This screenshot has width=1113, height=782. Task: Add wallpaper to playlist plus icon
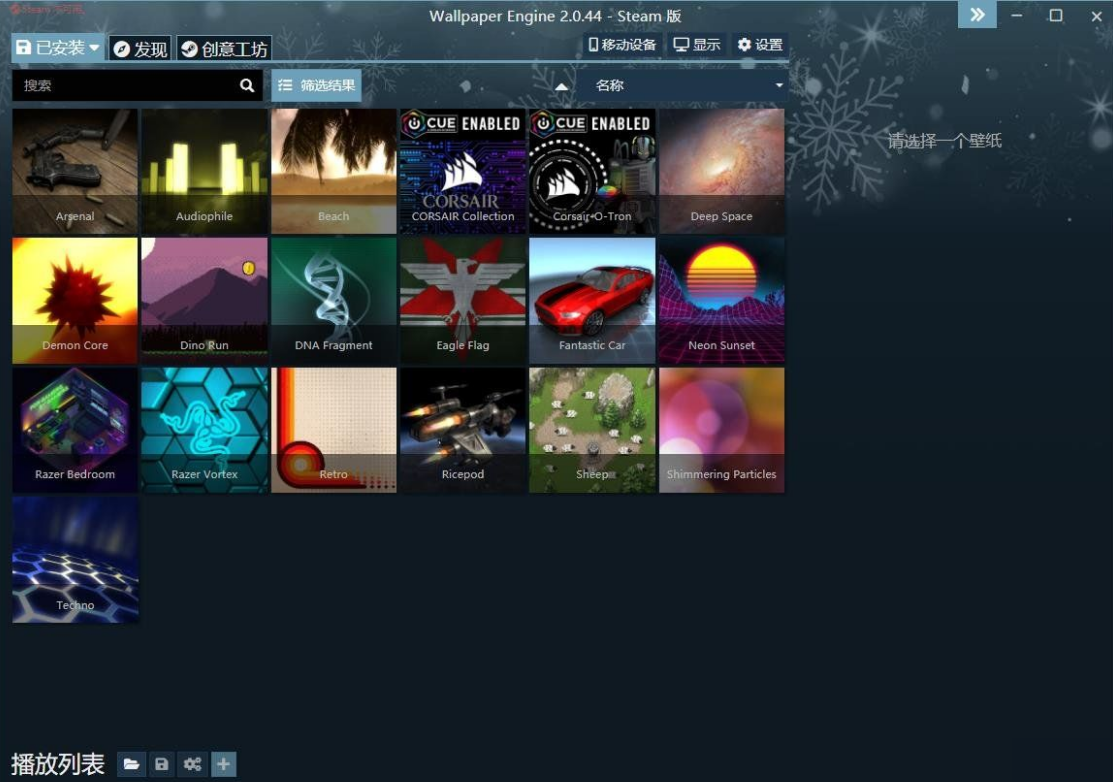223,764
